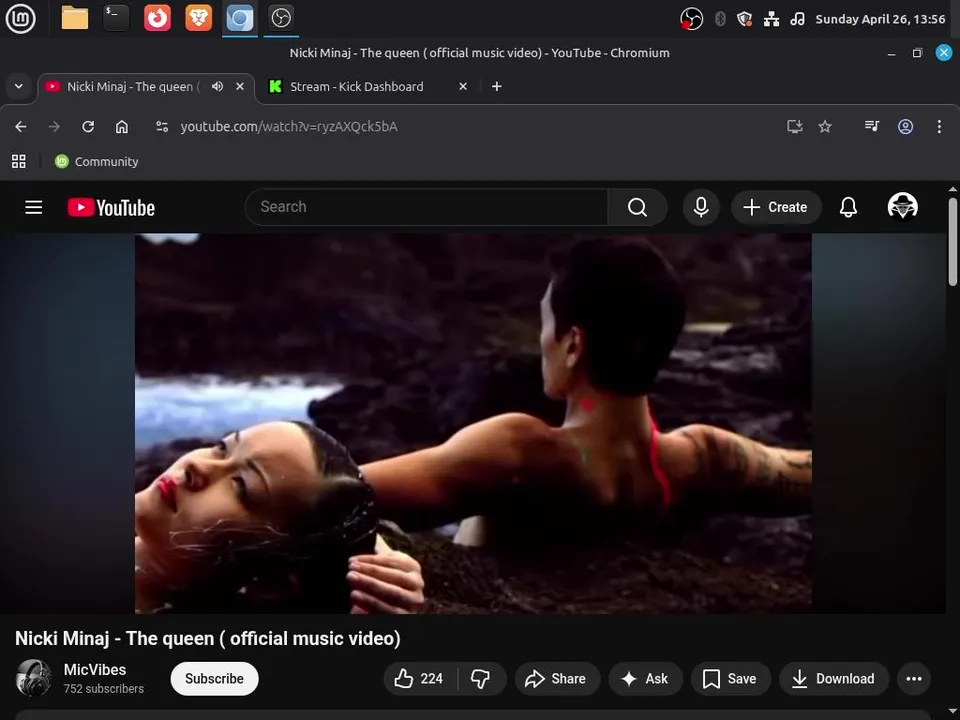Open the network connections tray icon
Image resolution: width=960 pixels, height=720 pixels.
click(771, 19)
